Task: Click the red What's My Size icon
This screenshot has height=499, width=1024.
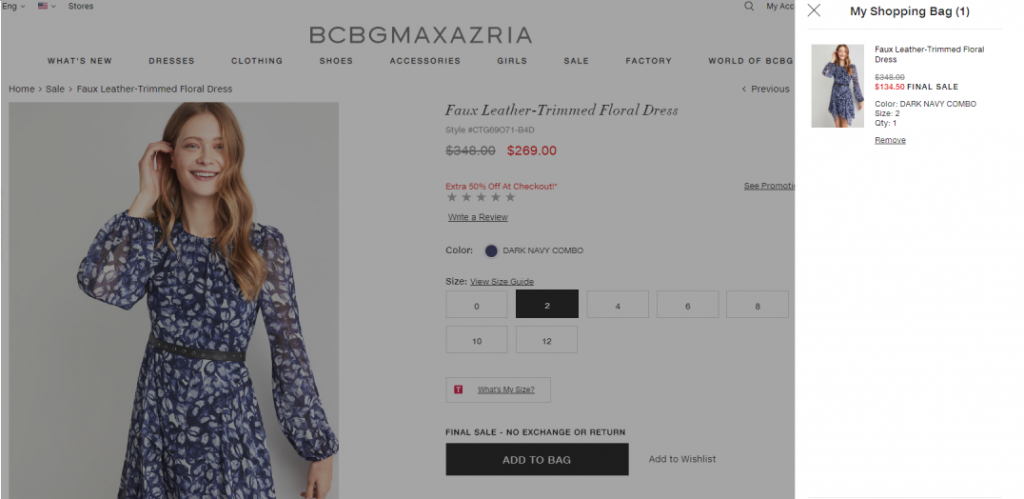Action: point(458,389)
